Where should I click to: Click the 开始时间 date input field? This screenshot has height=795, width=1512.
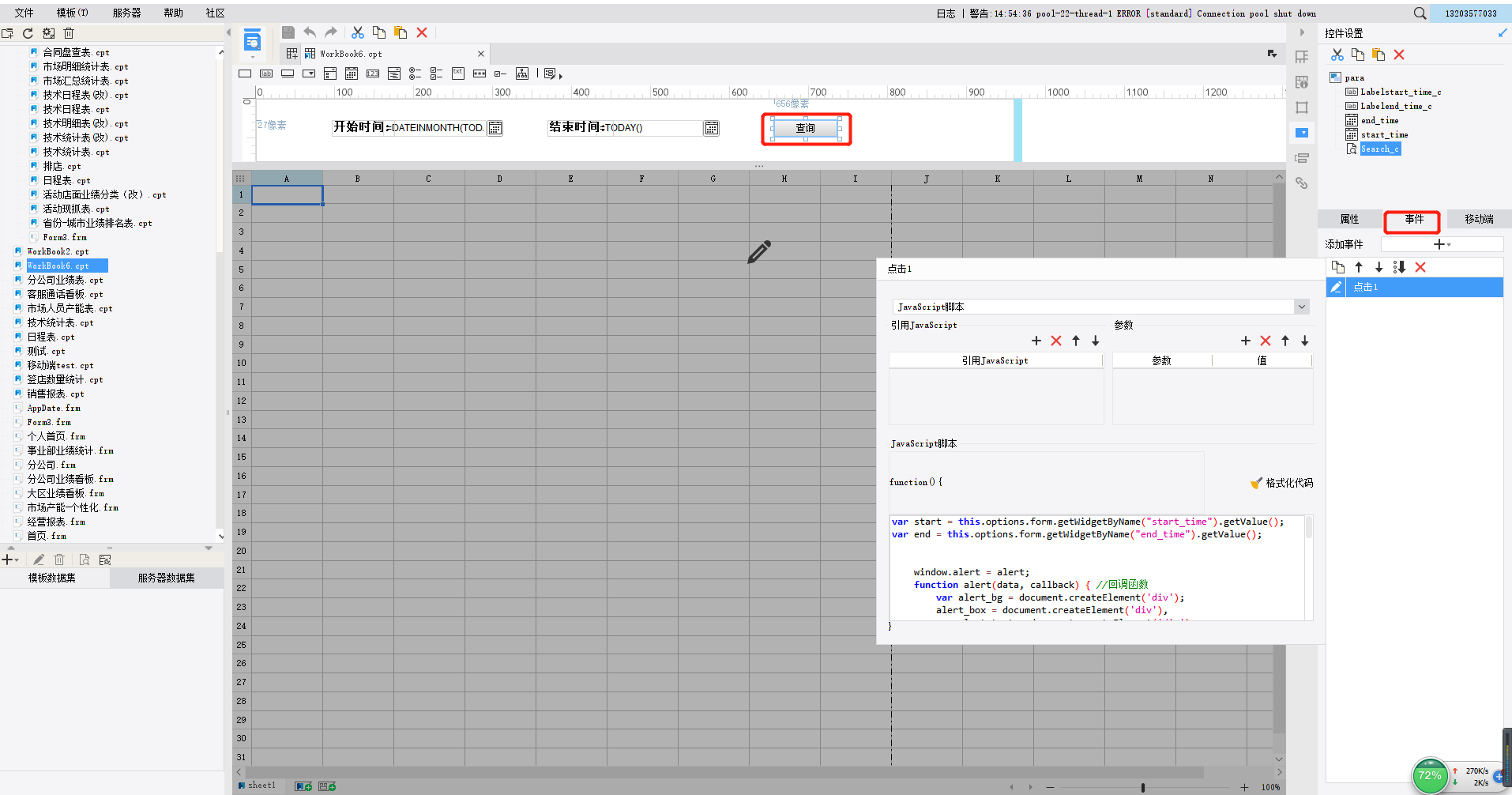click(438, 128)
